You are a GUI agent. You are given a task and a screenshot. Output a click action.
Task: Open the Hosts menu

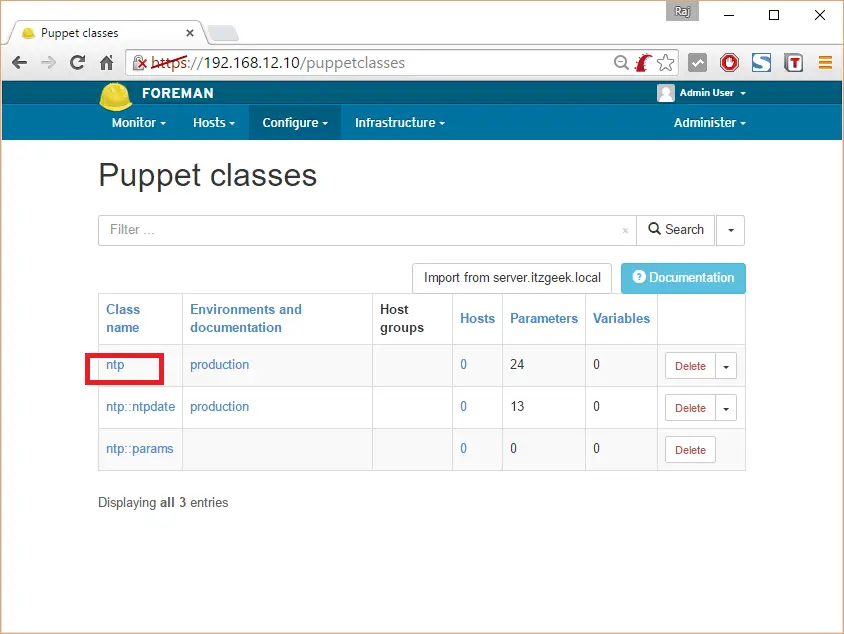[214, 123]
